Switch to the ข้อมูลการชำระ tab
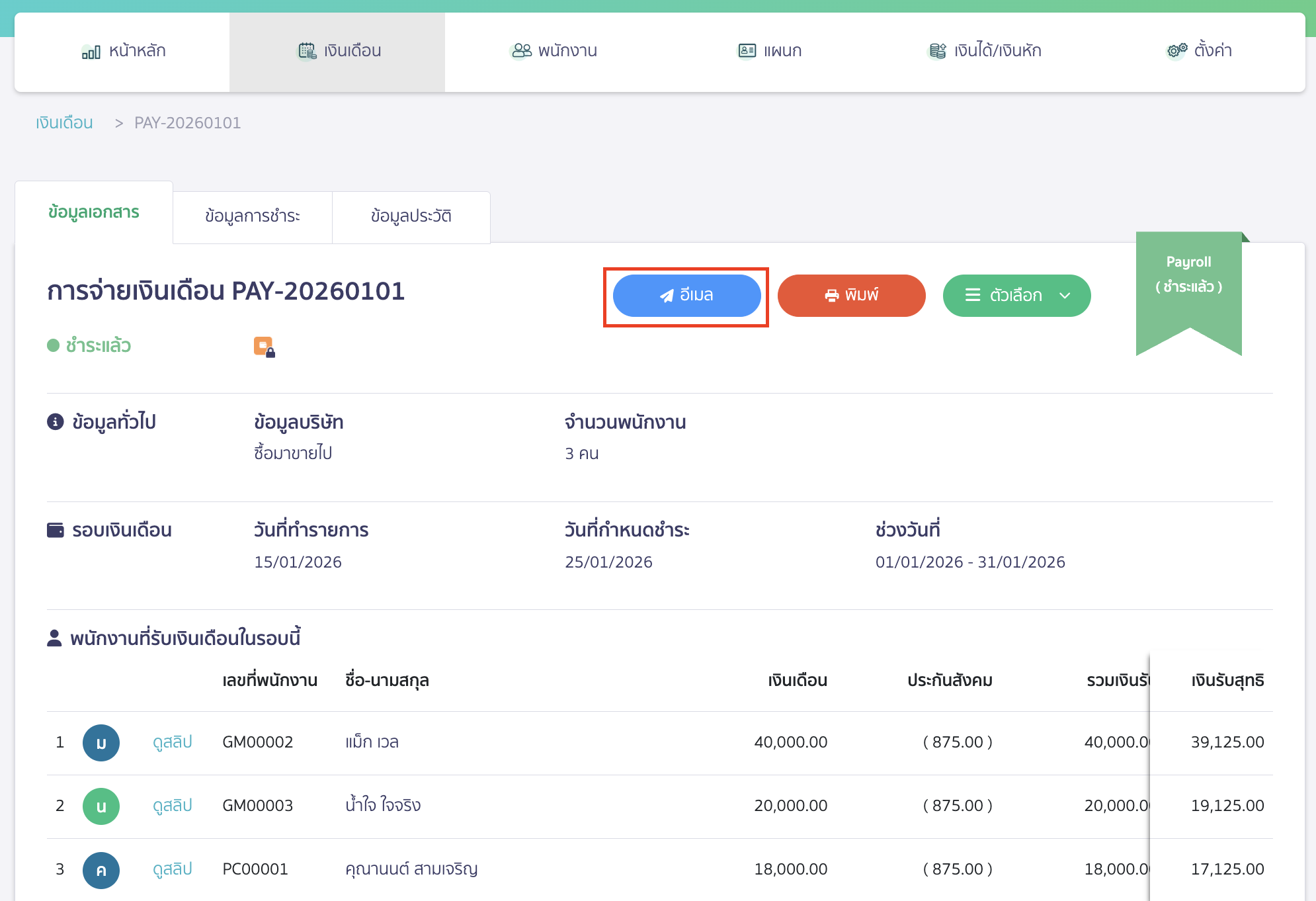This screenshot has height=901, width=1316. pos(253,217)
